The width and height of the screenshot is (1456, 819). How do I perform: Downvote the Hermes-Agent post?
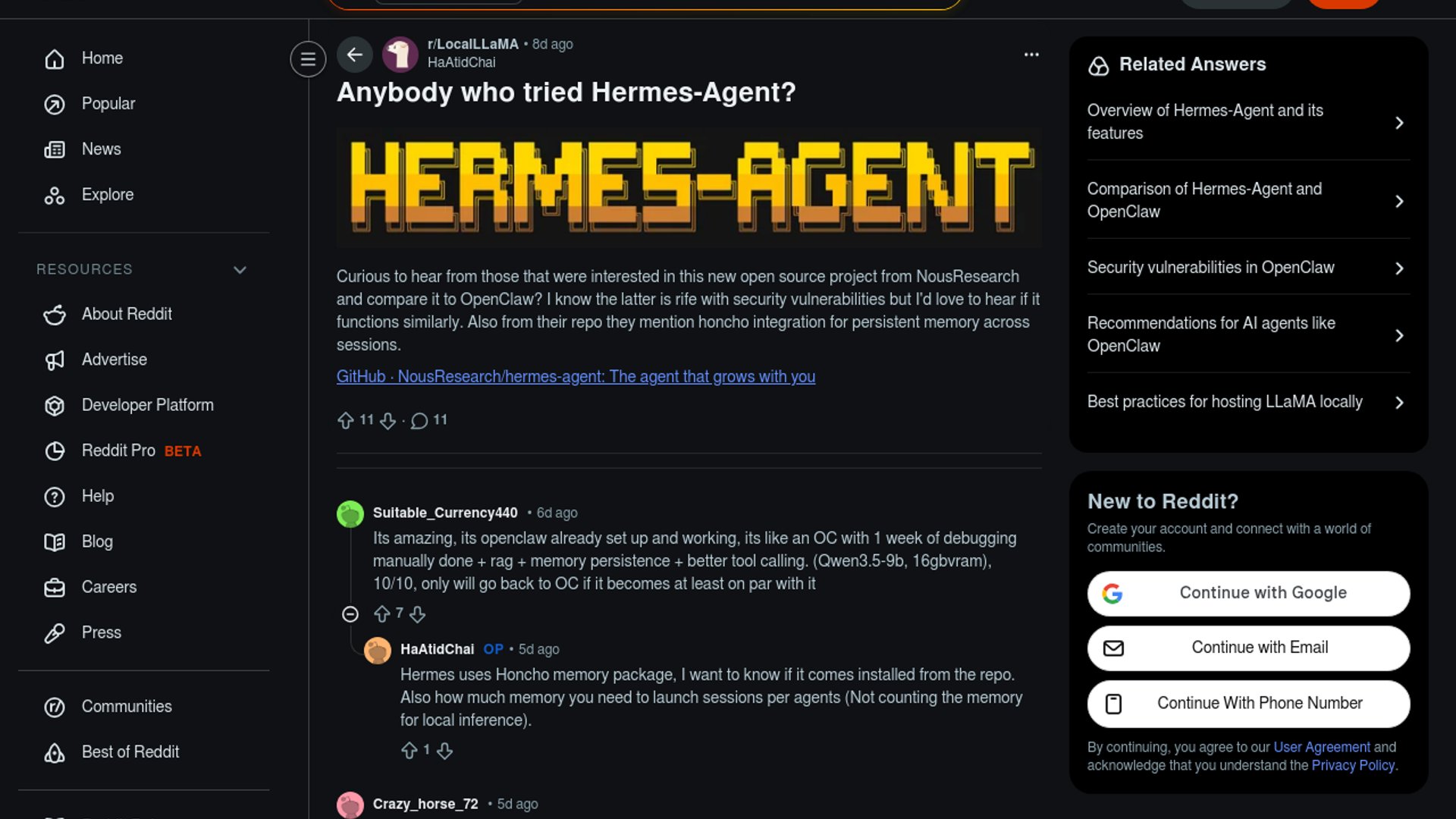tap(388, 420)
